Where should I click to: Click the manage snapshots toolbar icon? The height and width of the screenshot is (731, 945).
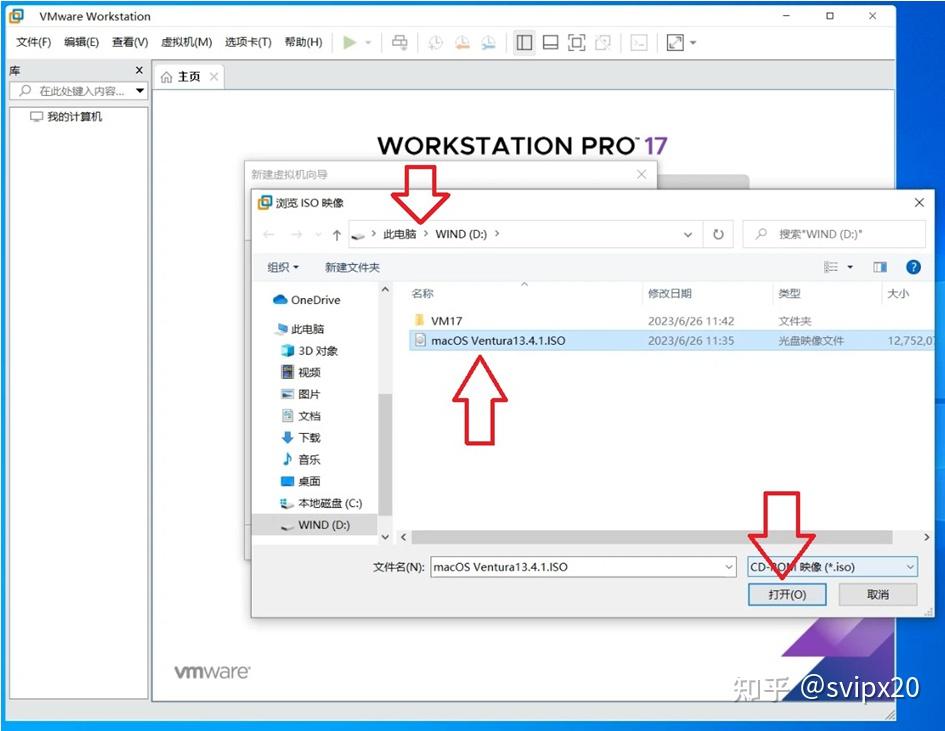click(x=489, y=42)
